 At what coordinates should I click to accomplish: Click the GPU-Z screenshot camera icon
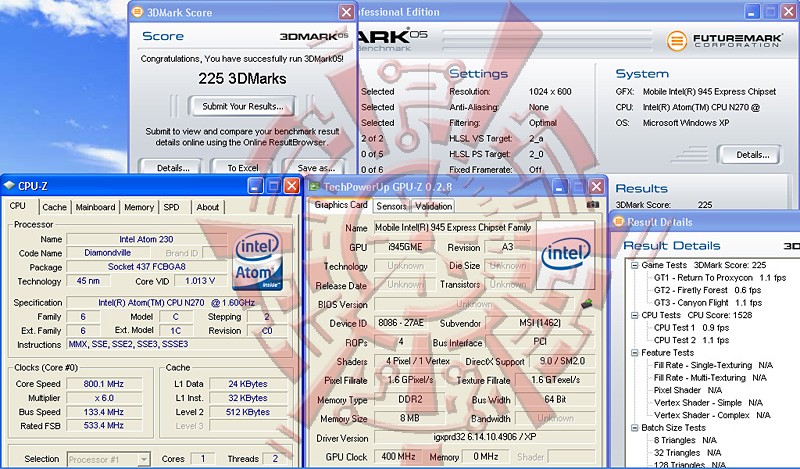pos(592,205)
